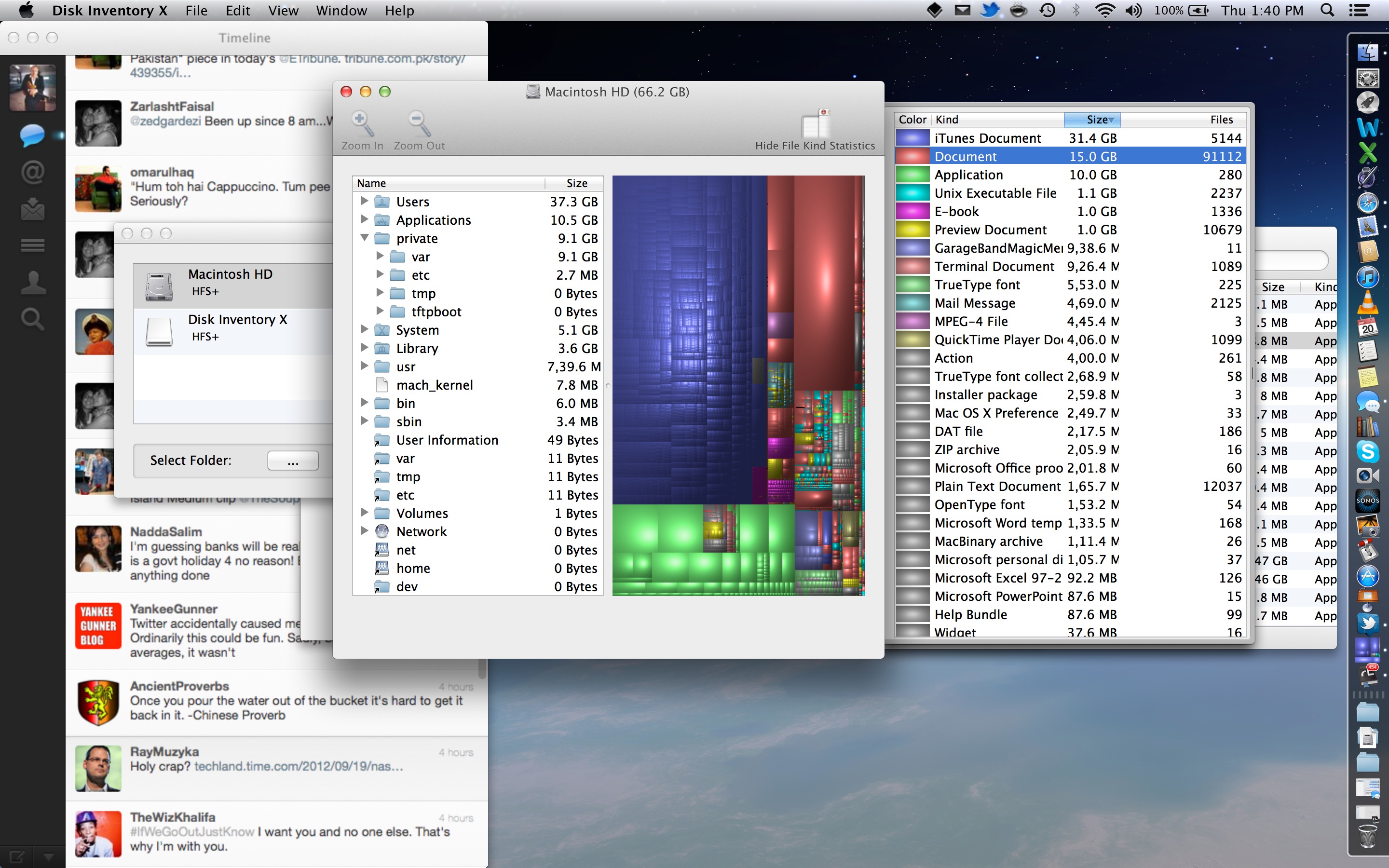
Task: Expand the usr folder
Action: pos(364,366)
